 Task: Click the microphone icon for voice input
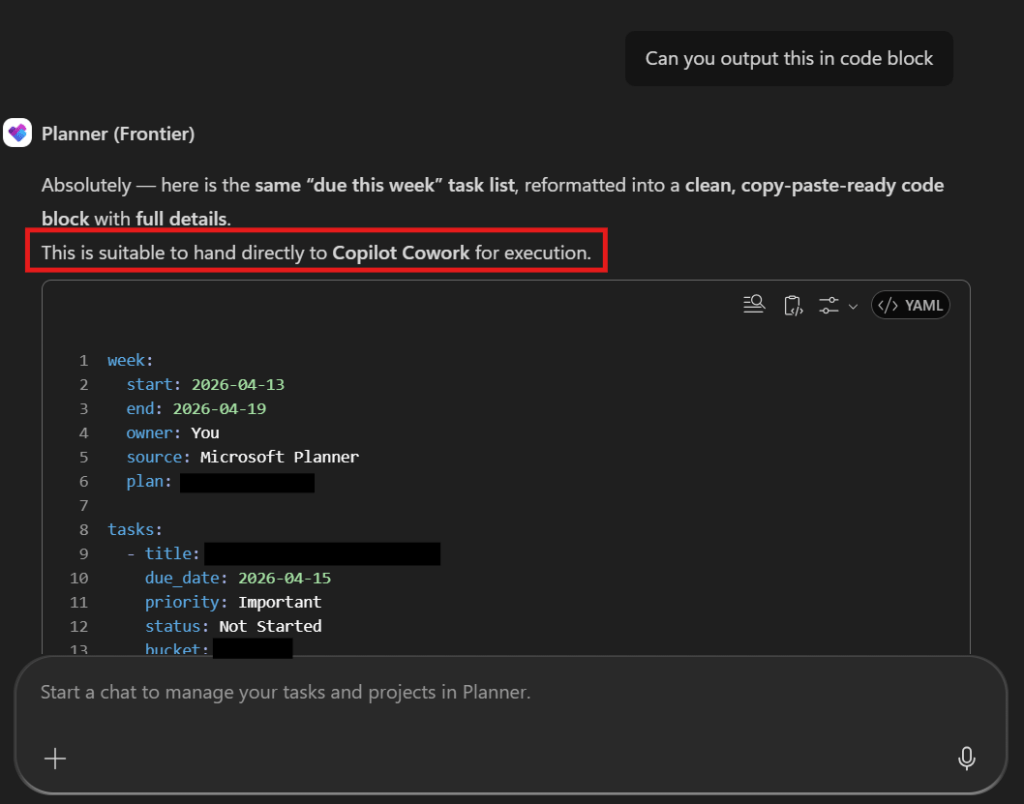click(x=966, y=759)
